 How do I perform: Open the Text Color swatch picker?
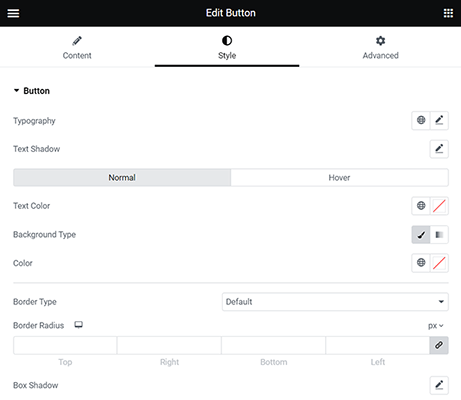[439, 206]
